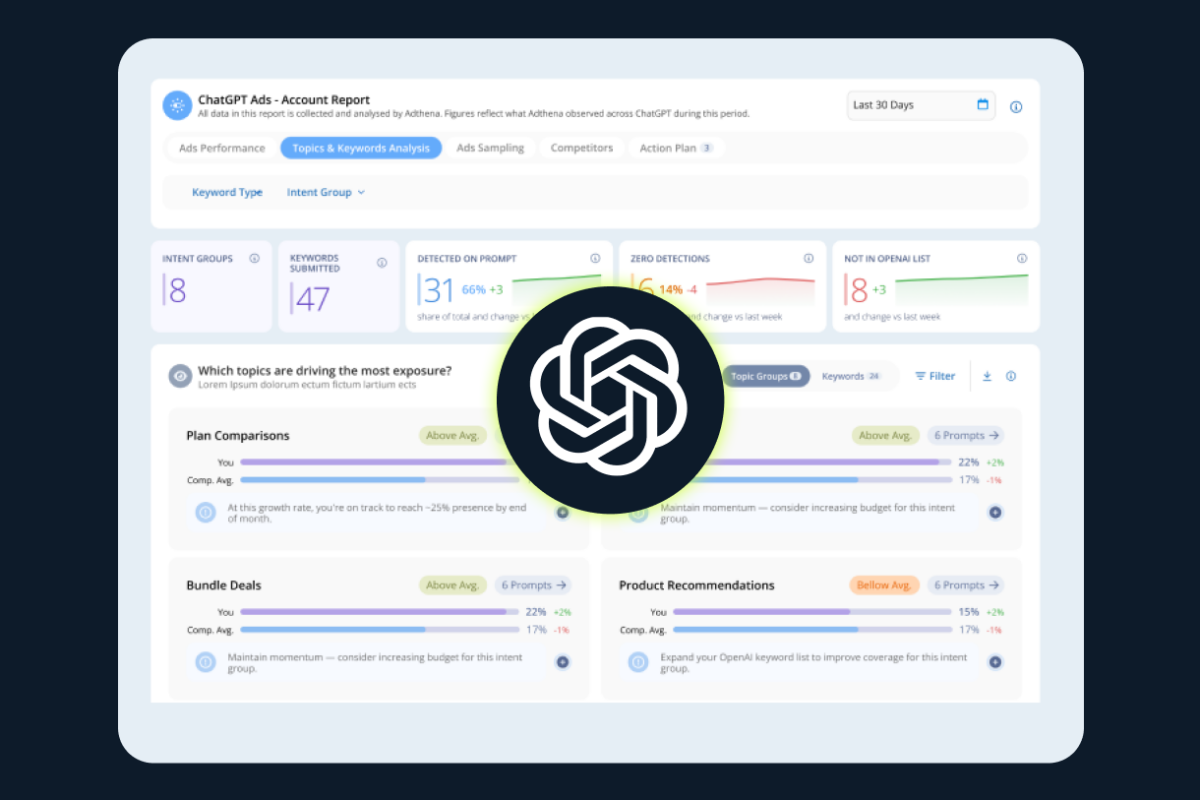Click plus icon in Plan Comparisons insight
Screen dimensions: 1200x800
point(562,512)
